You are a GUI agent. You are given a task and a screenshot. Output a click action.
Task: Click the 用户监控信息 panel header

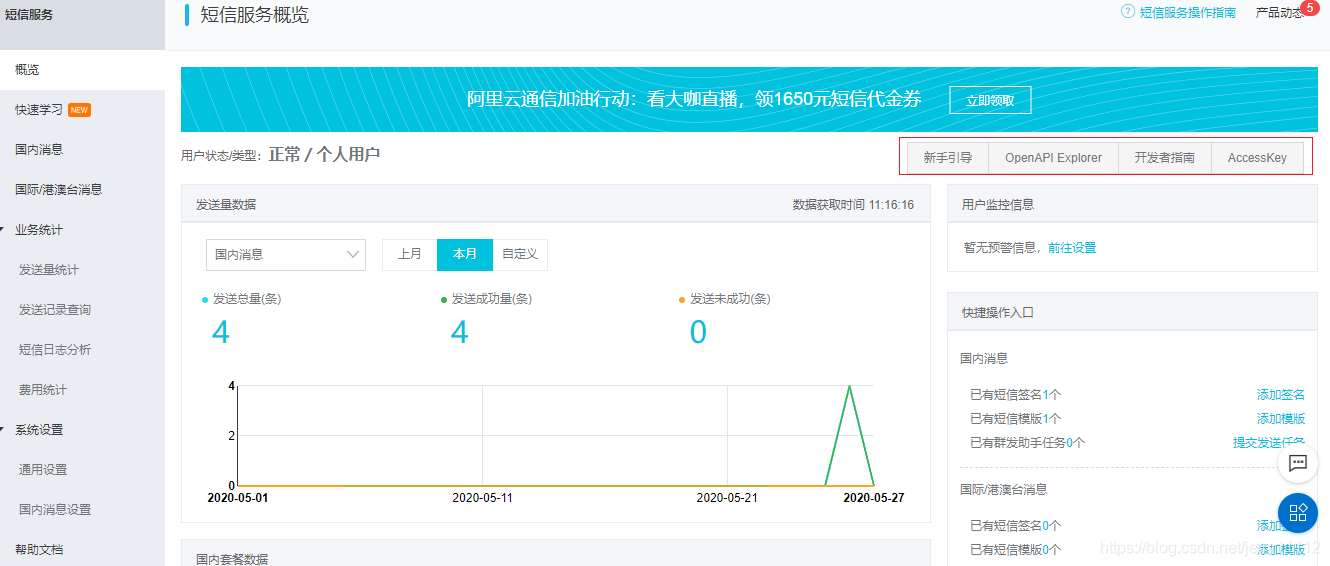1132,204
